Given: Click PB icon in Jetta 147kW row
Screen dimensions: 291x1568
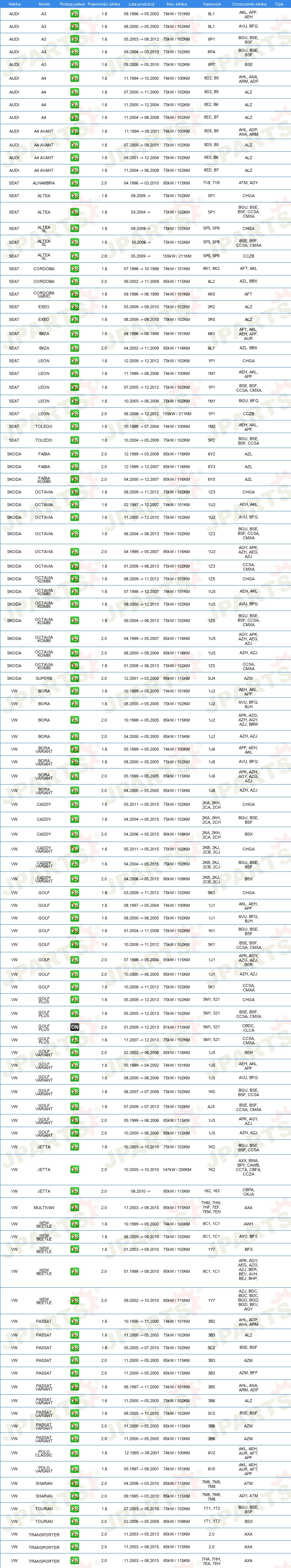Looking at the screenshot, I should pos(75,1169).
